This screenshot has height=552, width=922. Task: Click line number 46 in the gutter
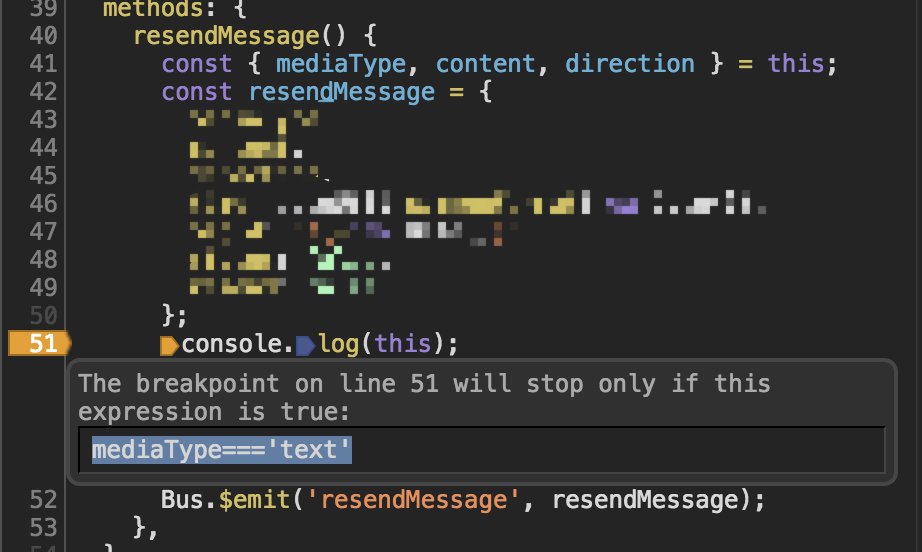(x=44, y=204)
